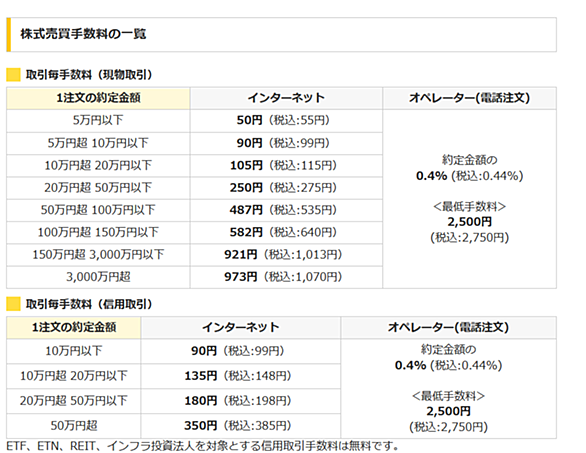The height and width of the screenshot is (453, 586).
Task: Click the 2,500円 minimum operator fee in the 現物取引 table
Action: coord(469,222)
